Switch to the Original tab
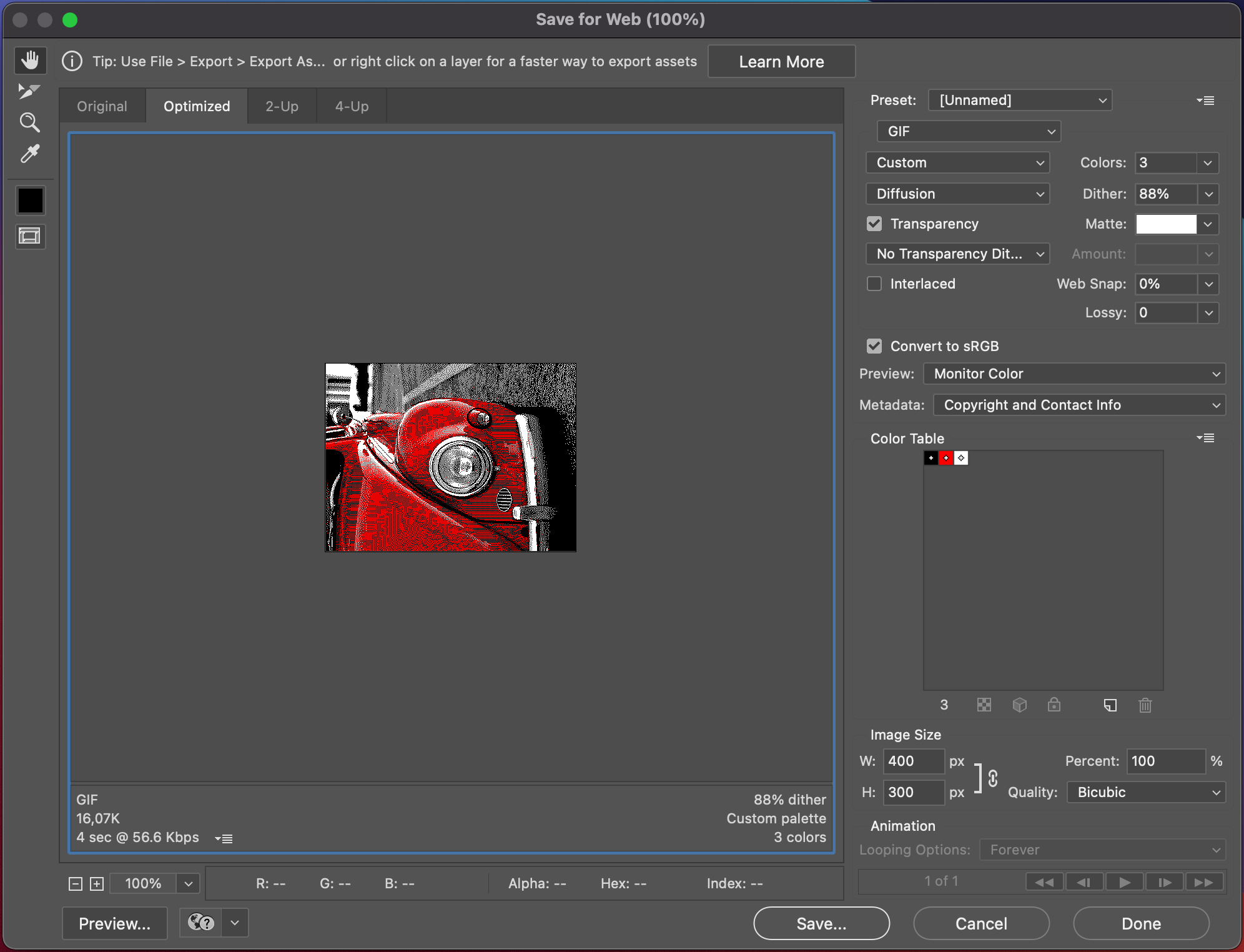 pos(102,106)
